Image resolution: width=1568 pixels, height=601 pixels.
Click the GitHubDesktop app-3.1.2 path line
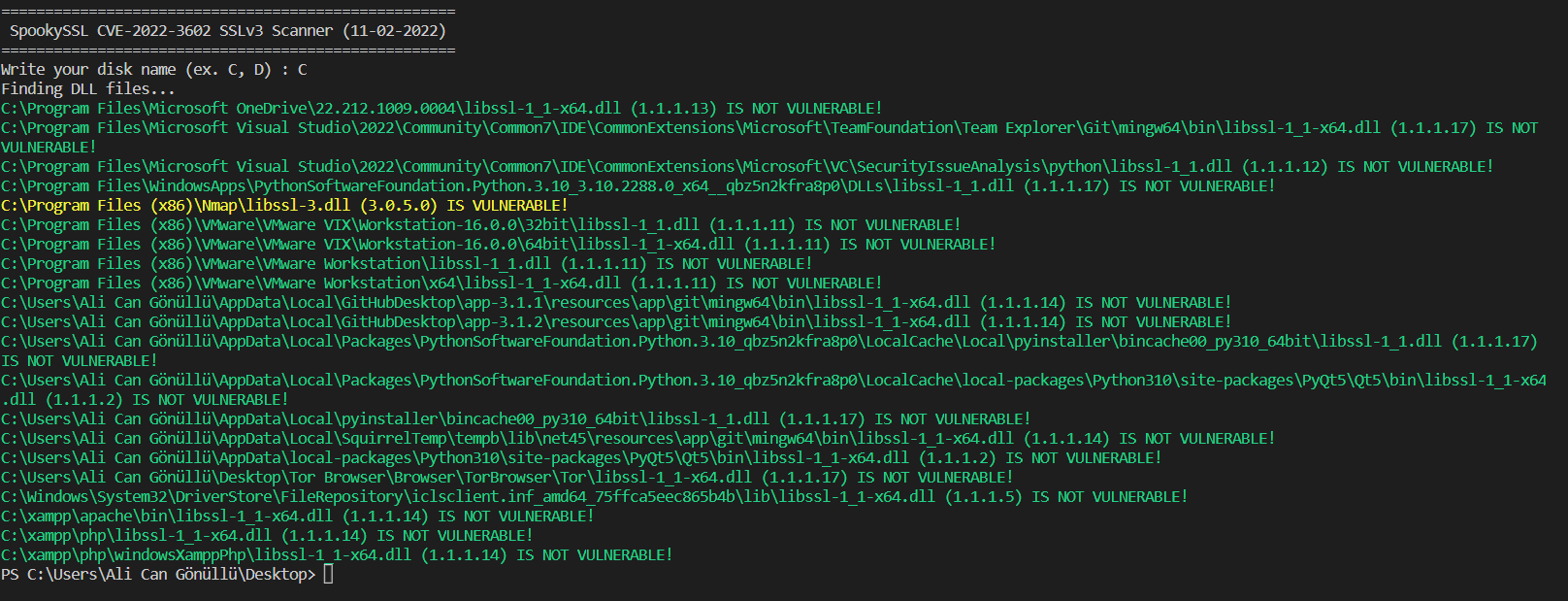616,322
